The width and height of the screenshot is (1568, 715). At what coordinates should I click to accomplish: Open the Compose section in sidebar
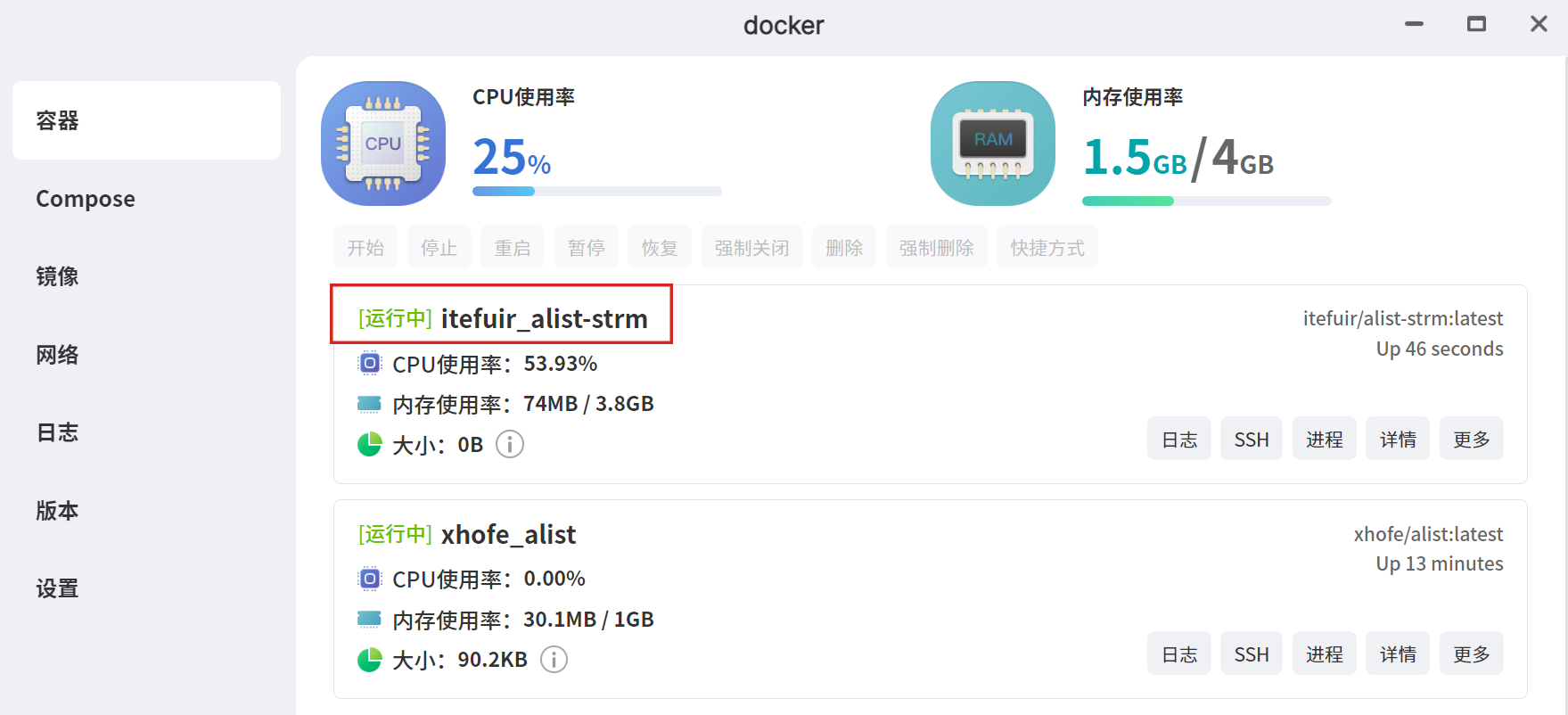pos(86,199)
